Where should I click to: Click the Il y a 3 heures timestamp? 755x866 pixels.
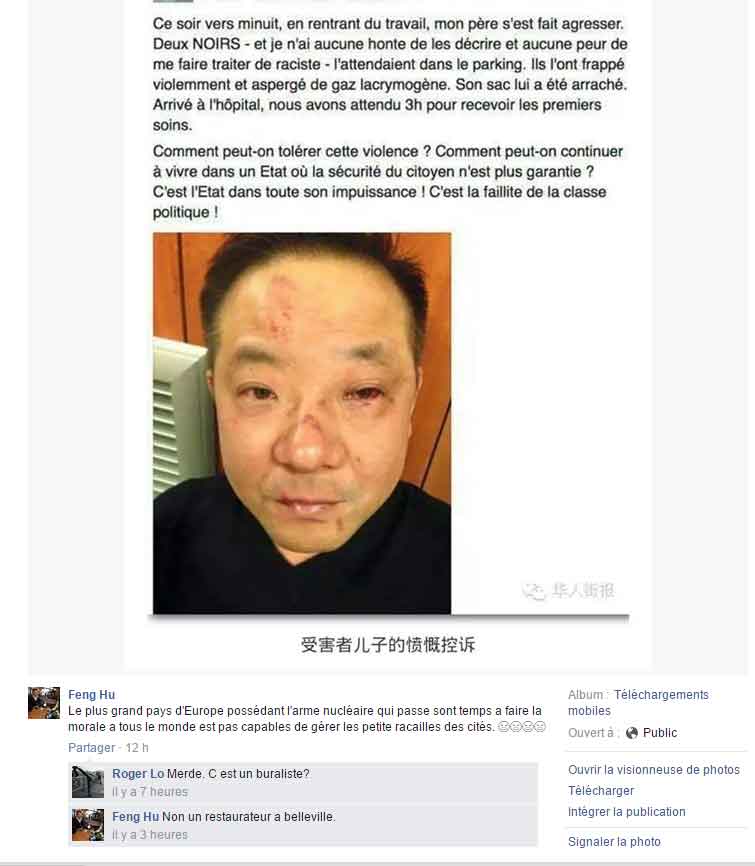[x=150, y=835]
